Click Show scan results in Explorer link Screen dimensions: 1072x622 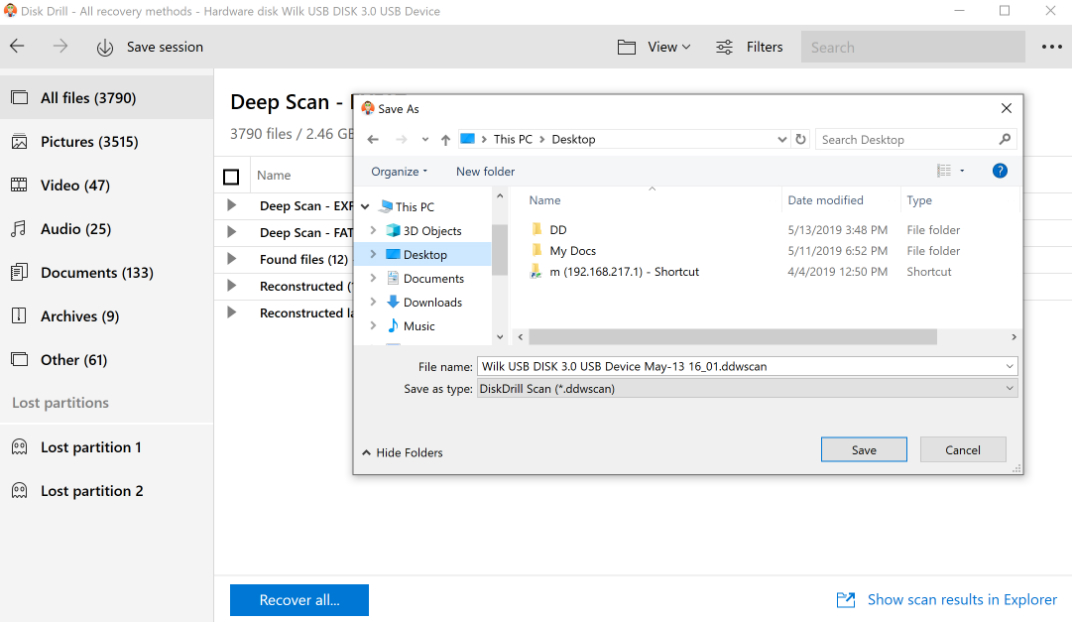[962, 600]
